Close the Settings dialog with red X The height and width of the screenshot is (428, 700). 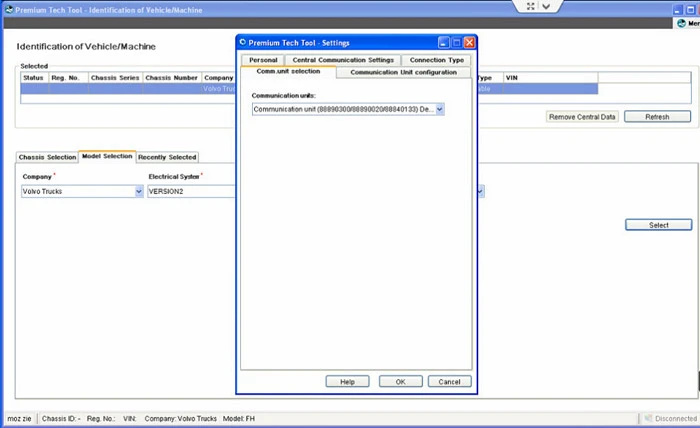pyautogui.click(x=469, y=42)
